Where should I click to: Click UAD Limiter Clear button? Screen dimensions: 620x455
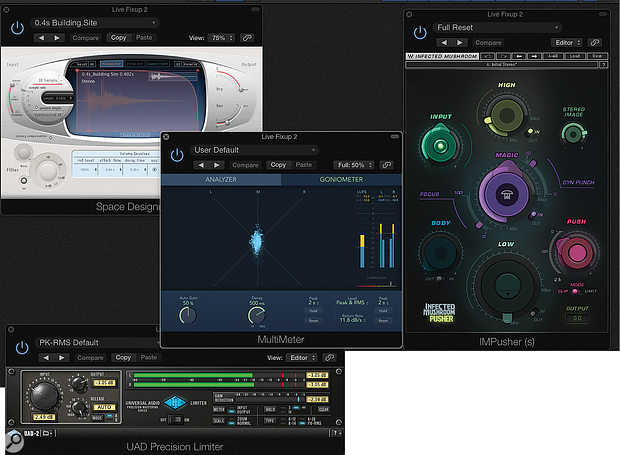pos(323,410)
